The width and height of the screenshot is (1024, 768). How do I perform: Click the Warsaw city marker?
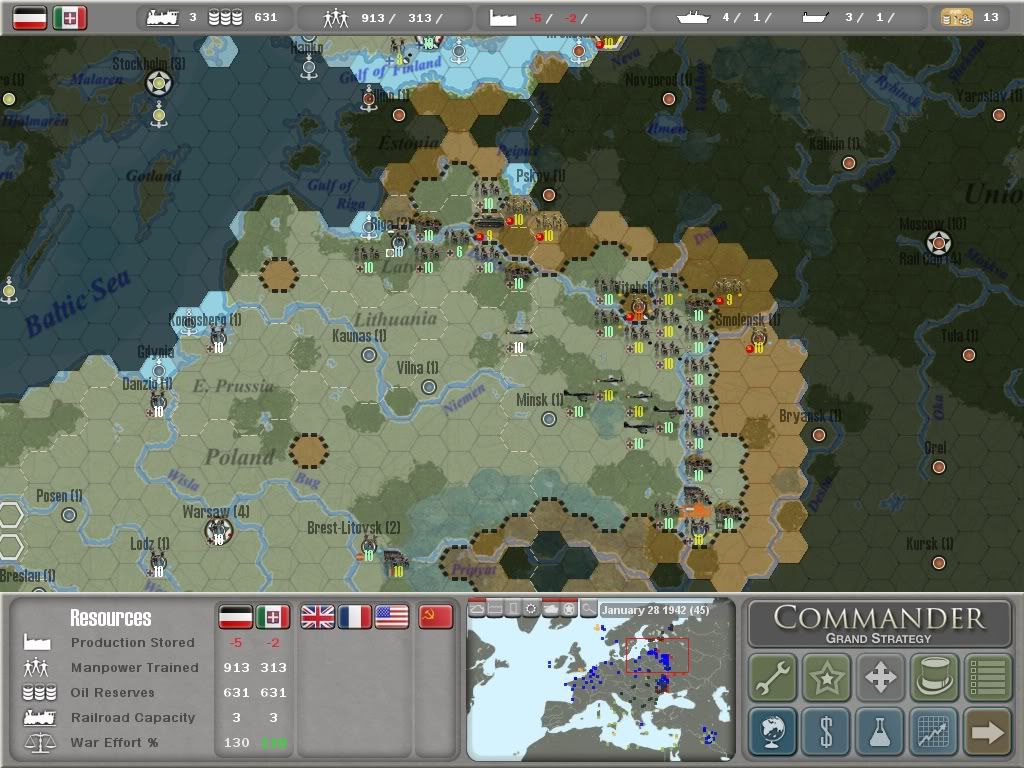click(x=218, y=531)
